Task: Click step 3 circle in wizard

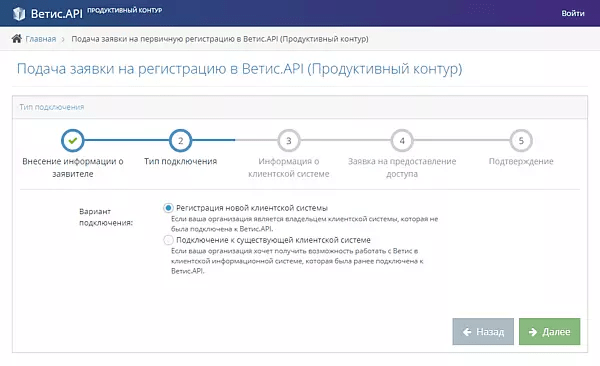Action: pyautogui.click(x=289, y=141)
